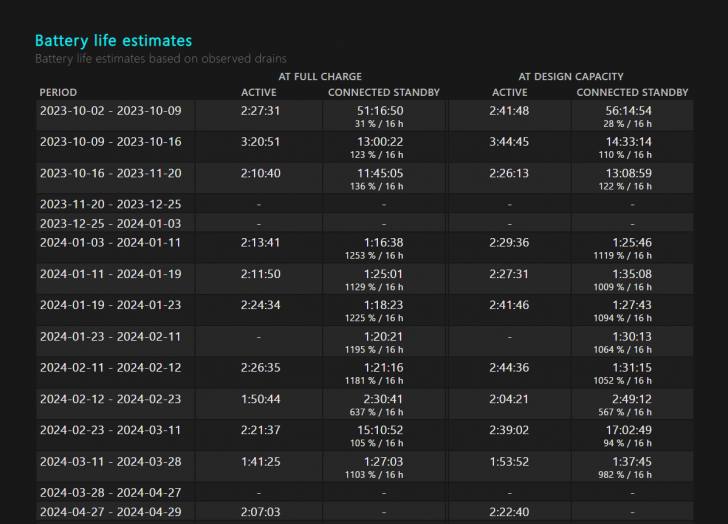This screenshot has height=524, width=728.
Task: Click the 13:08:59 standby estimate
Action: tap(629, 173)
